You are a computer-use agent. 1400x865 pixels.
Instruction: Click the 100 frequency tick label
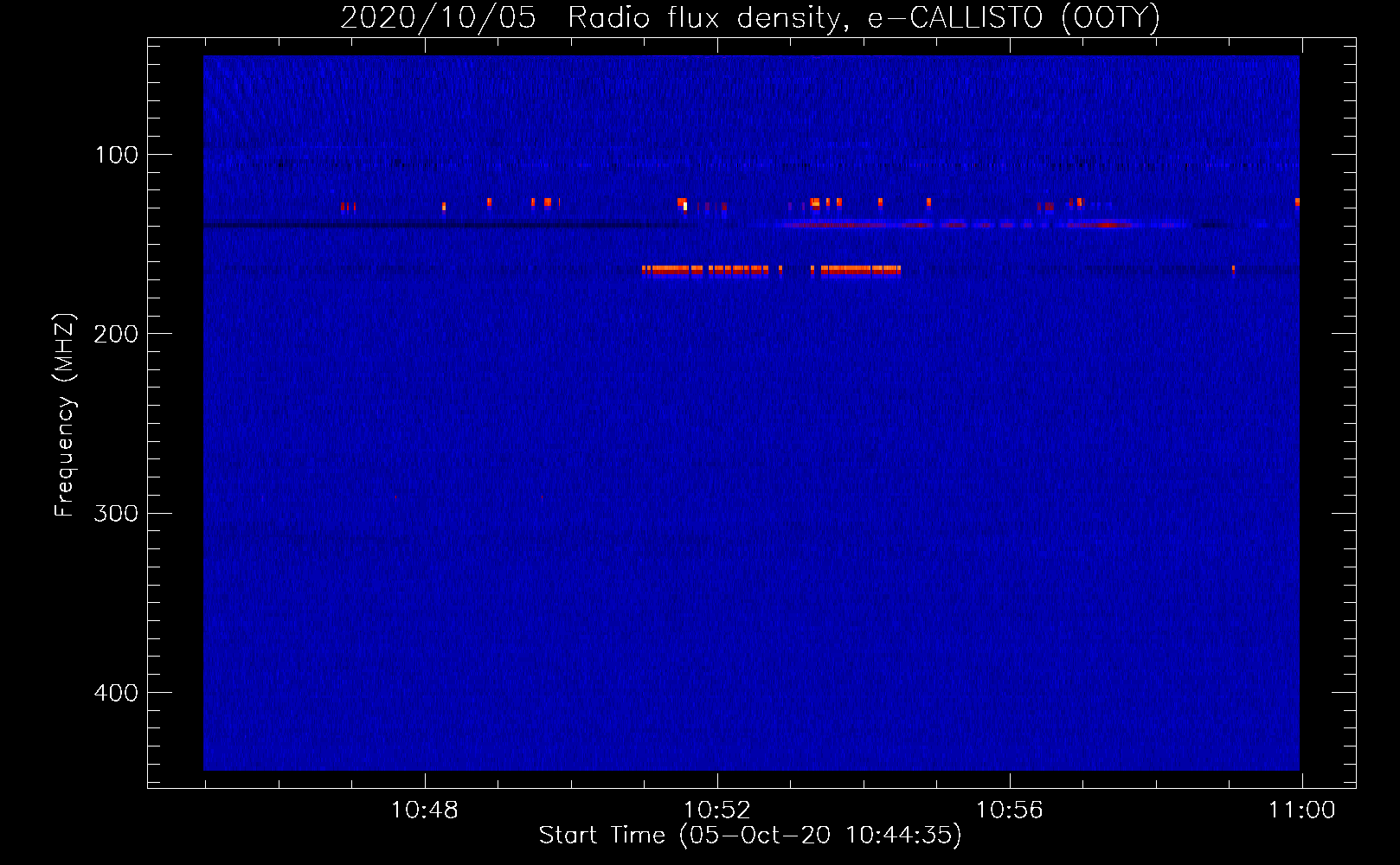117,155
